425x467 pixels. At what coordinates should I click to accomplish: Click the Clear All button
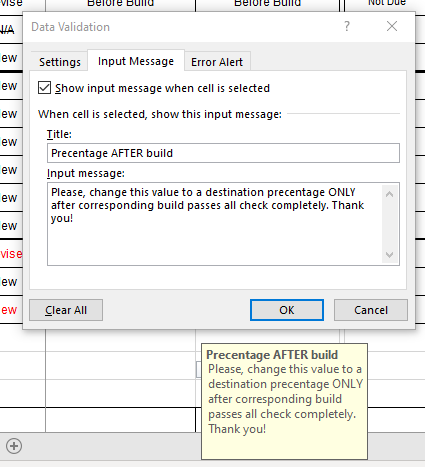tap(66, 310)
